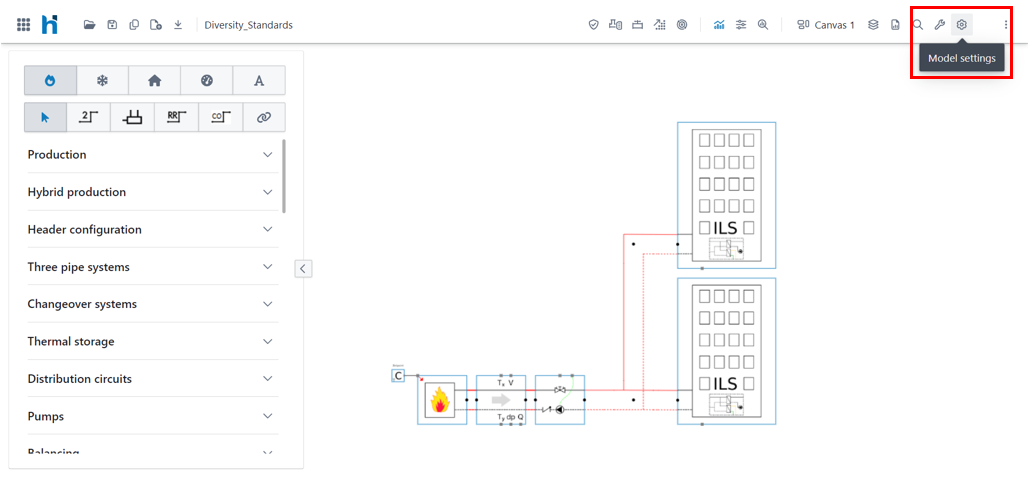
Task: Open the Canvas 1 selector
Action: click(826, 25)
